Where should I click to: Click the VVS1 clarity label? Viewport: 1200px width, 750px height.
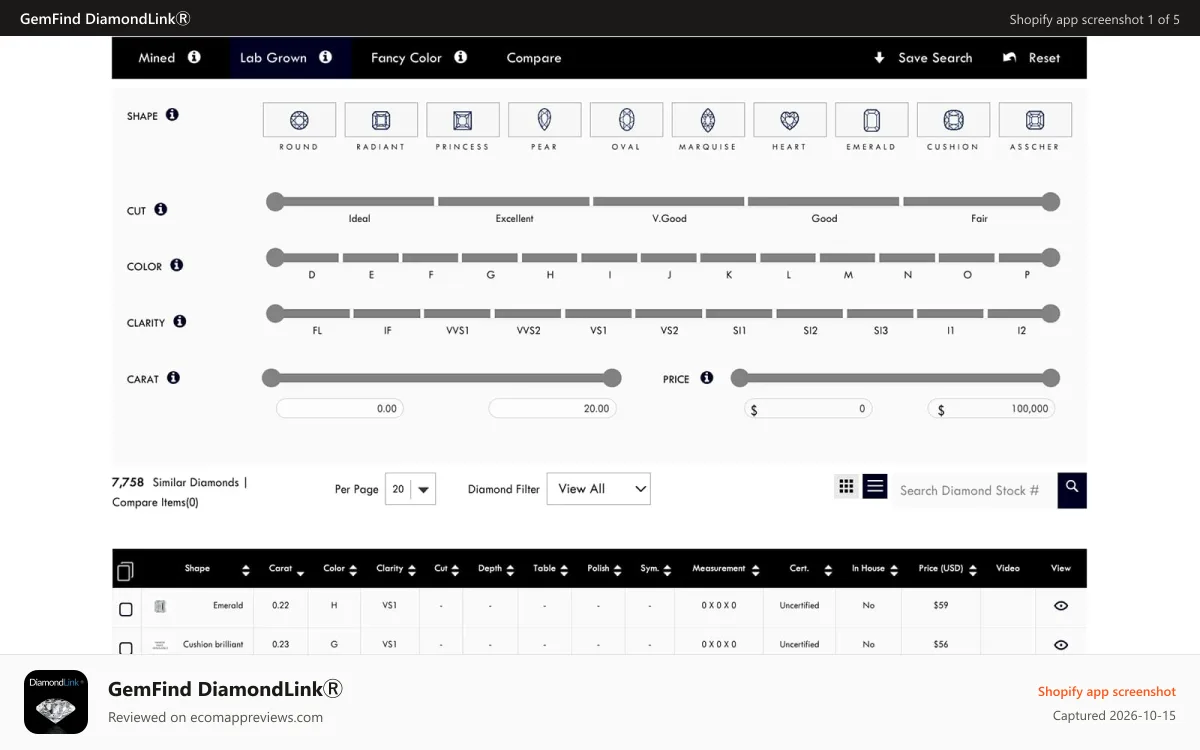coord(458,330)
